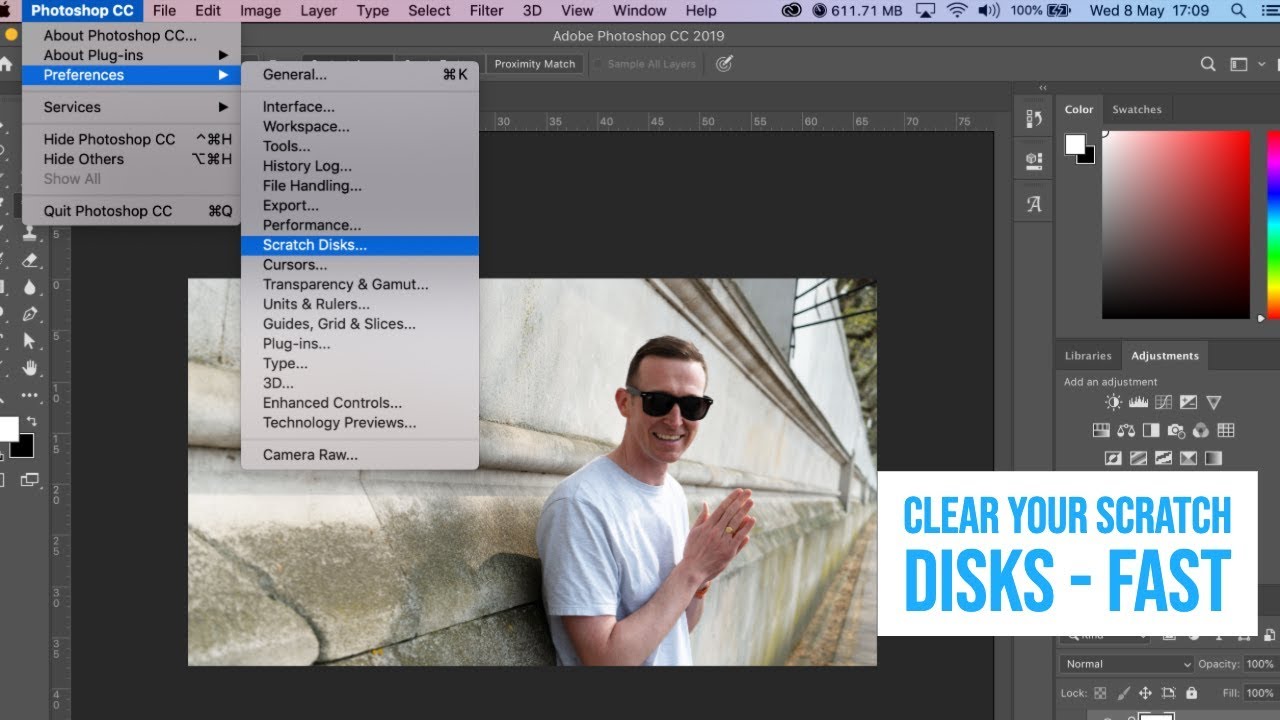Add a Threshold adjustment
Screen dimensions: 1280x720
click(1163, 458)
